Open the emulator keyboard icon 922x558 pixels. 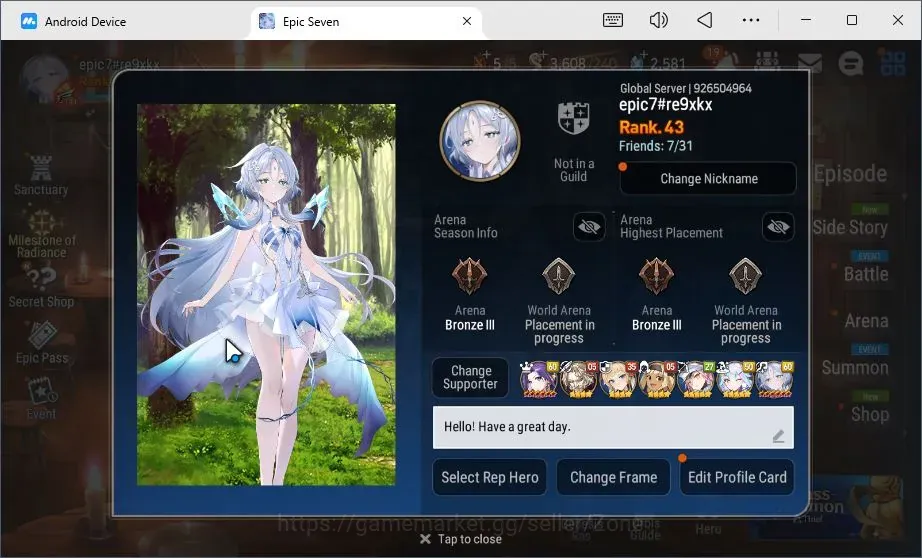tap(613, 21)
